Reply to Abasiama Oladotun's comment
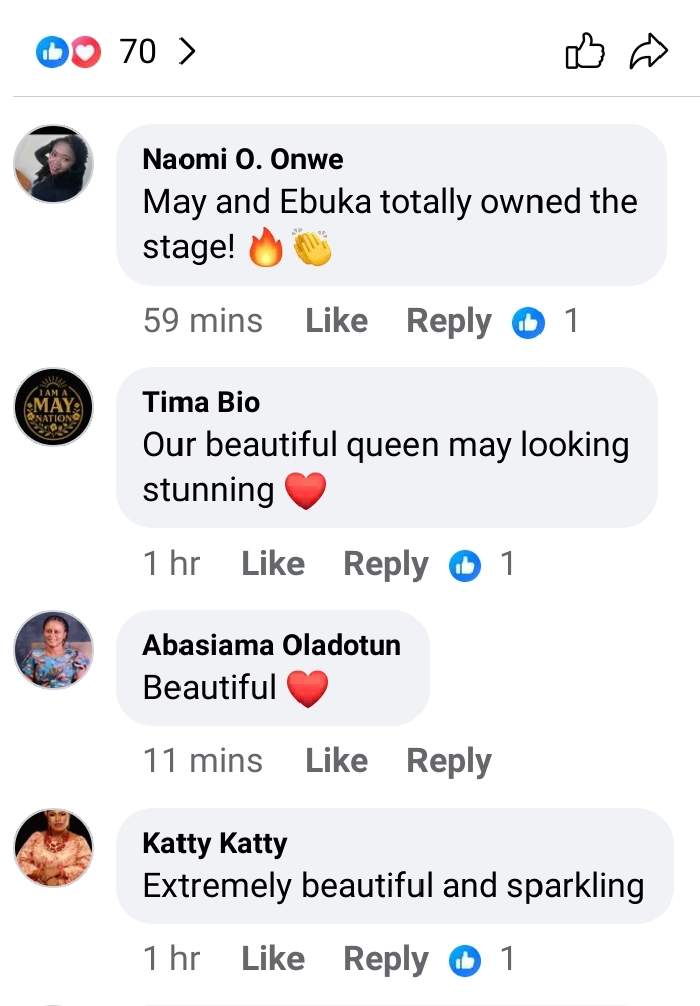700x1006 pixels. [x=448, y=761]
